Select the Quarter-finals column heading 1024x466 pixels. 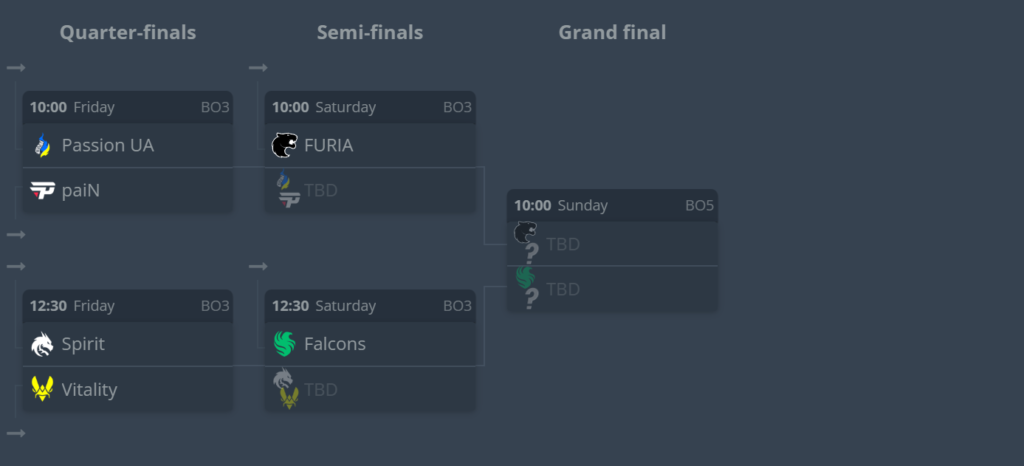(x=127, y=33)
